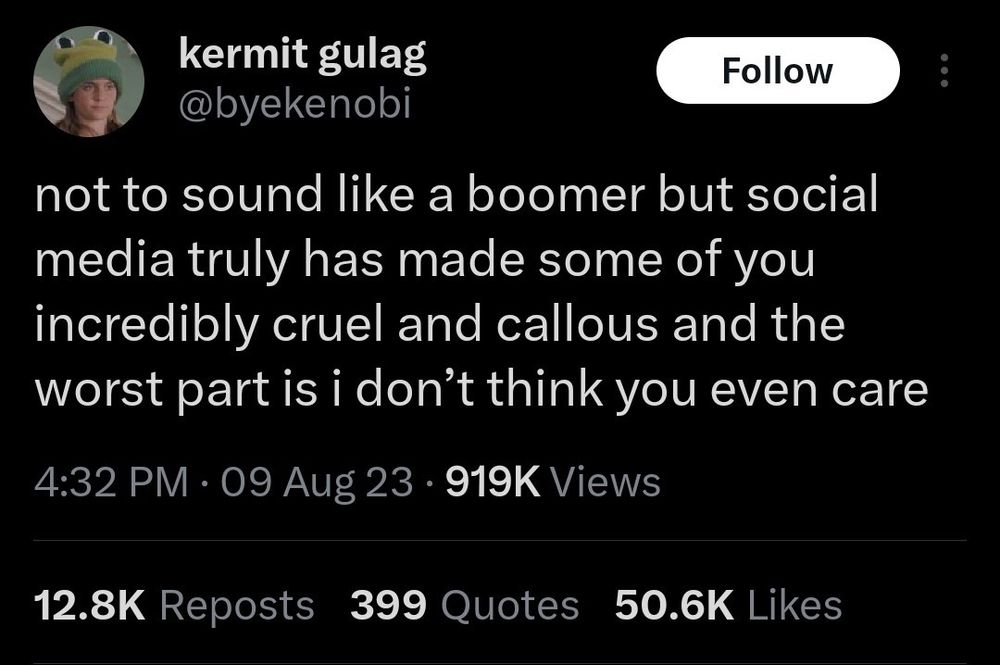The image size is (1000, 665).
Task: Open the Likes label list
Action: click(795, 604)
